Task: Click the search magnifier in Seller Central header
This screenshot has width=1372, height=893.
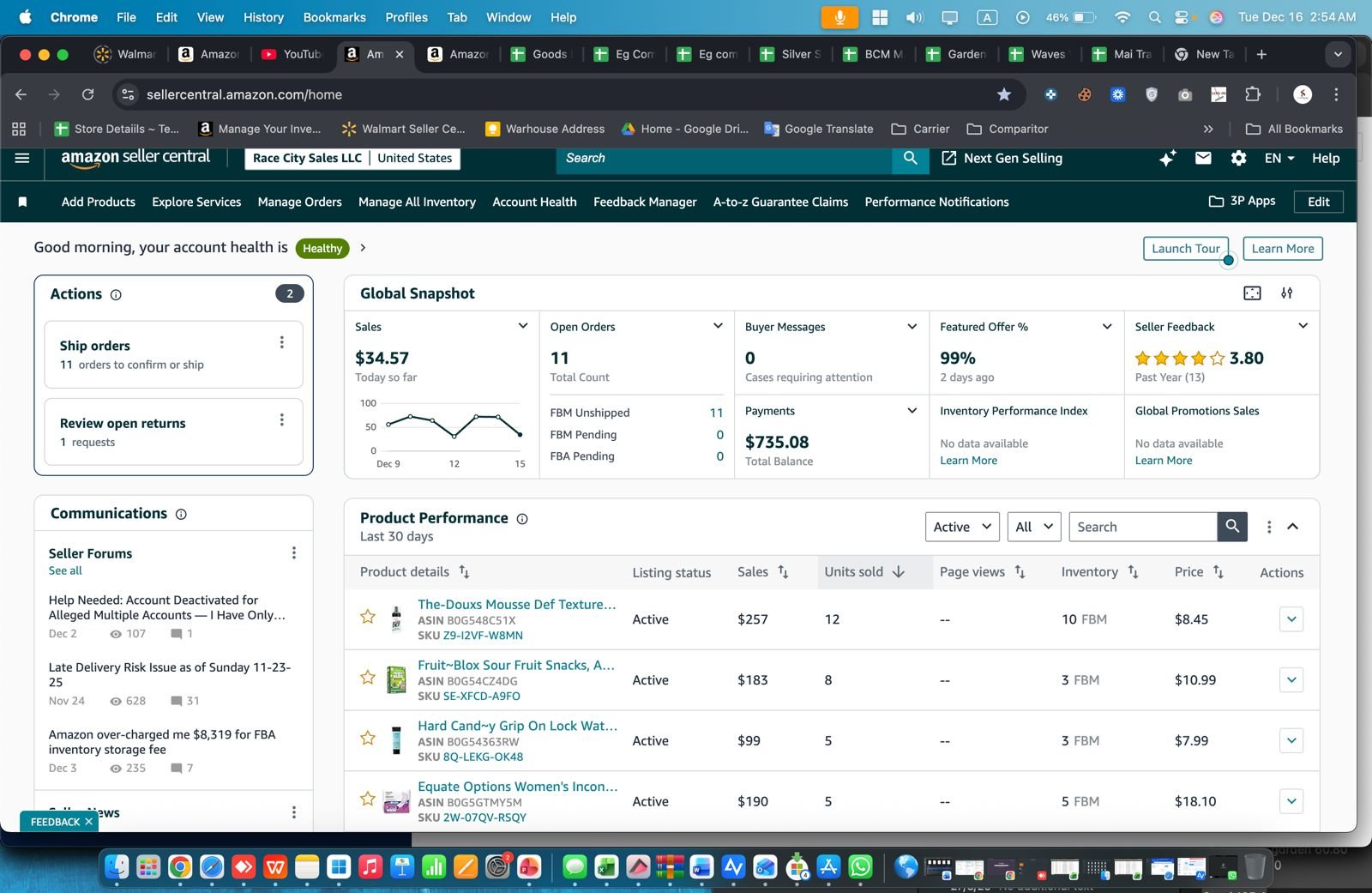Action: tap(910, 158)
